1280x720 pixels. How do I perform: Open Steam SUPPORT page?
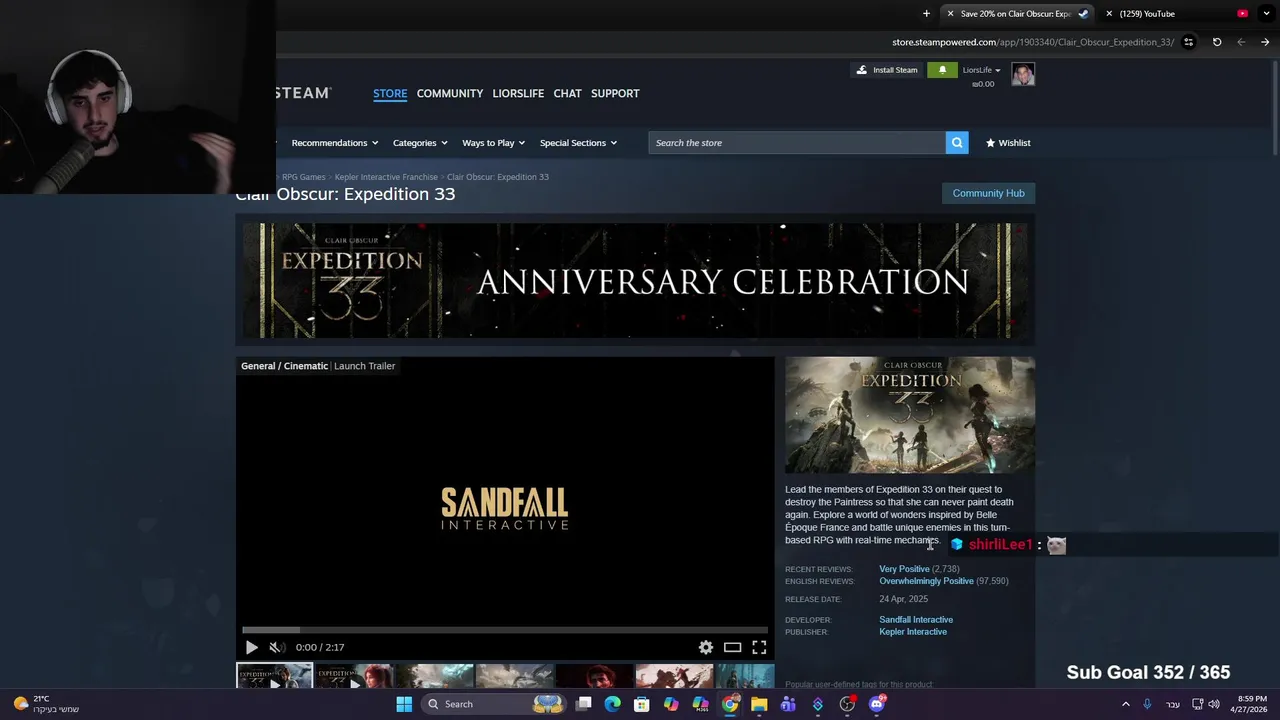(615, 93)
